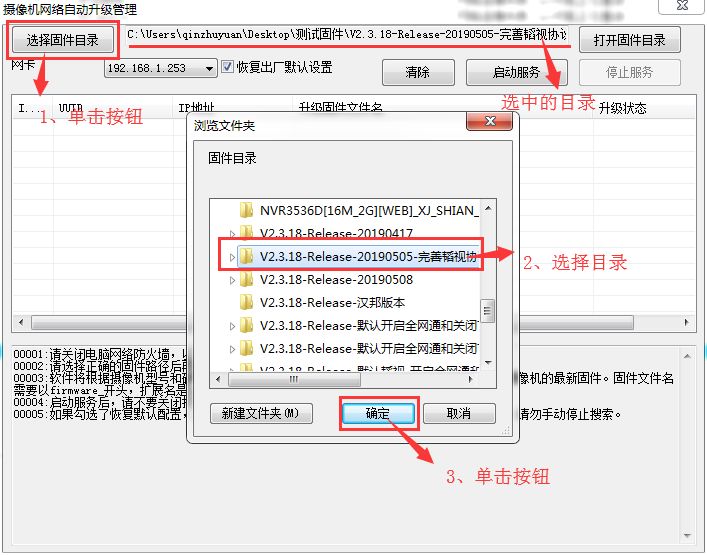Select folder V2.3.18-Release-20190417
The width and height of the screenshot is (707, 555).
pos(336,234)
